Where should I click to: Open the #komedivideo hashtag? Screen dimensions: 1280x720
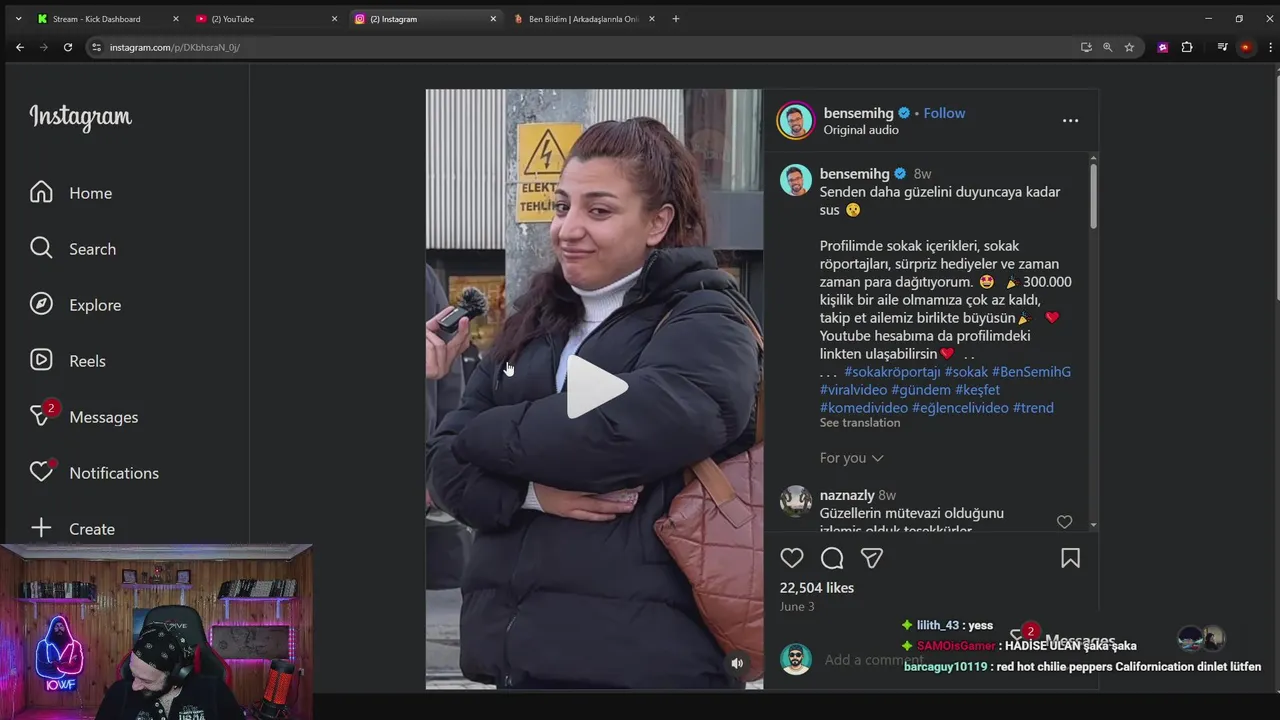[864, 408]
